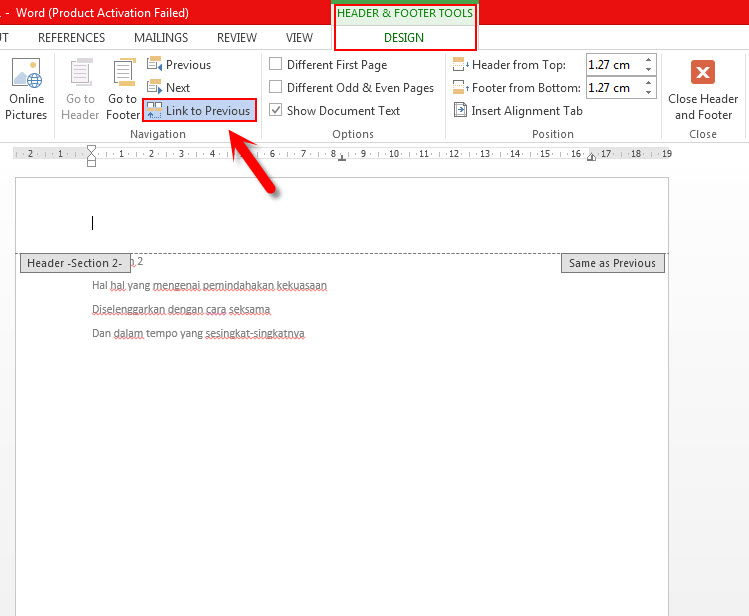Increase Header from Top with up arrow
The image size is (749, 616).
point(648,60)
